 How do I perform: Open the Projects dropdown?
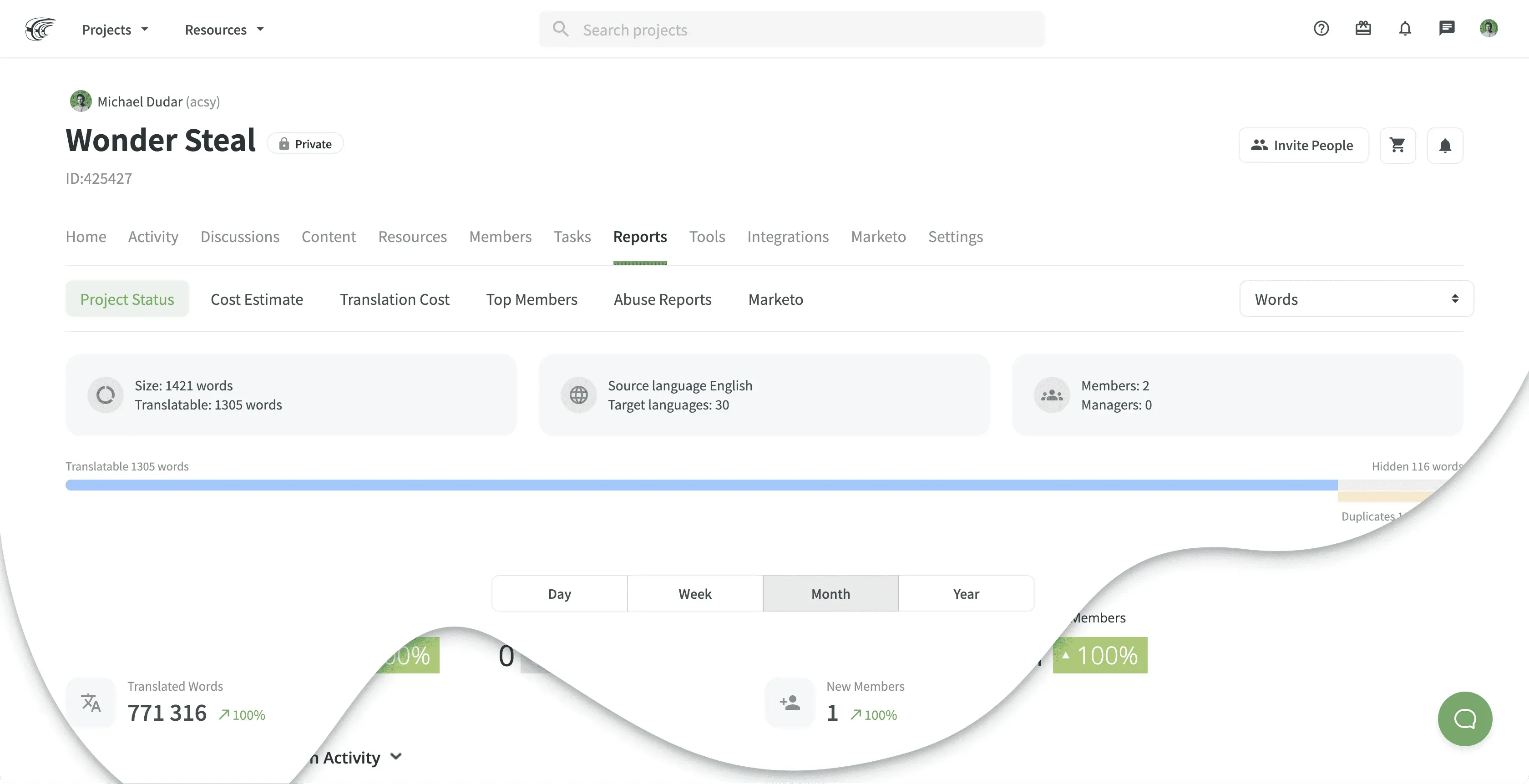tap(115, 29)
